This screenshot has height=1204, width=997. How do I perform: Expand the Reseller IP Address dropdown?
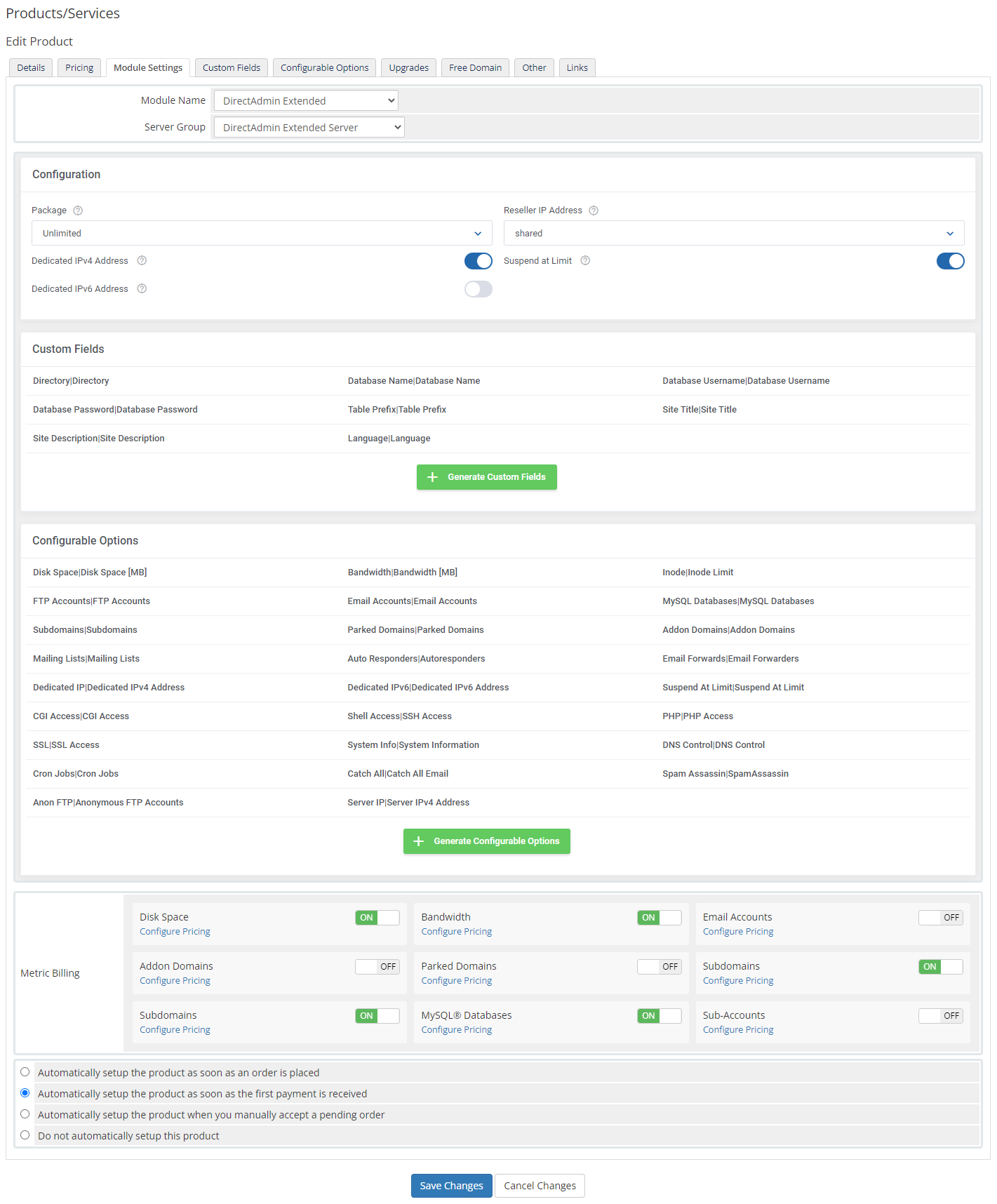(x=733, y=234)
